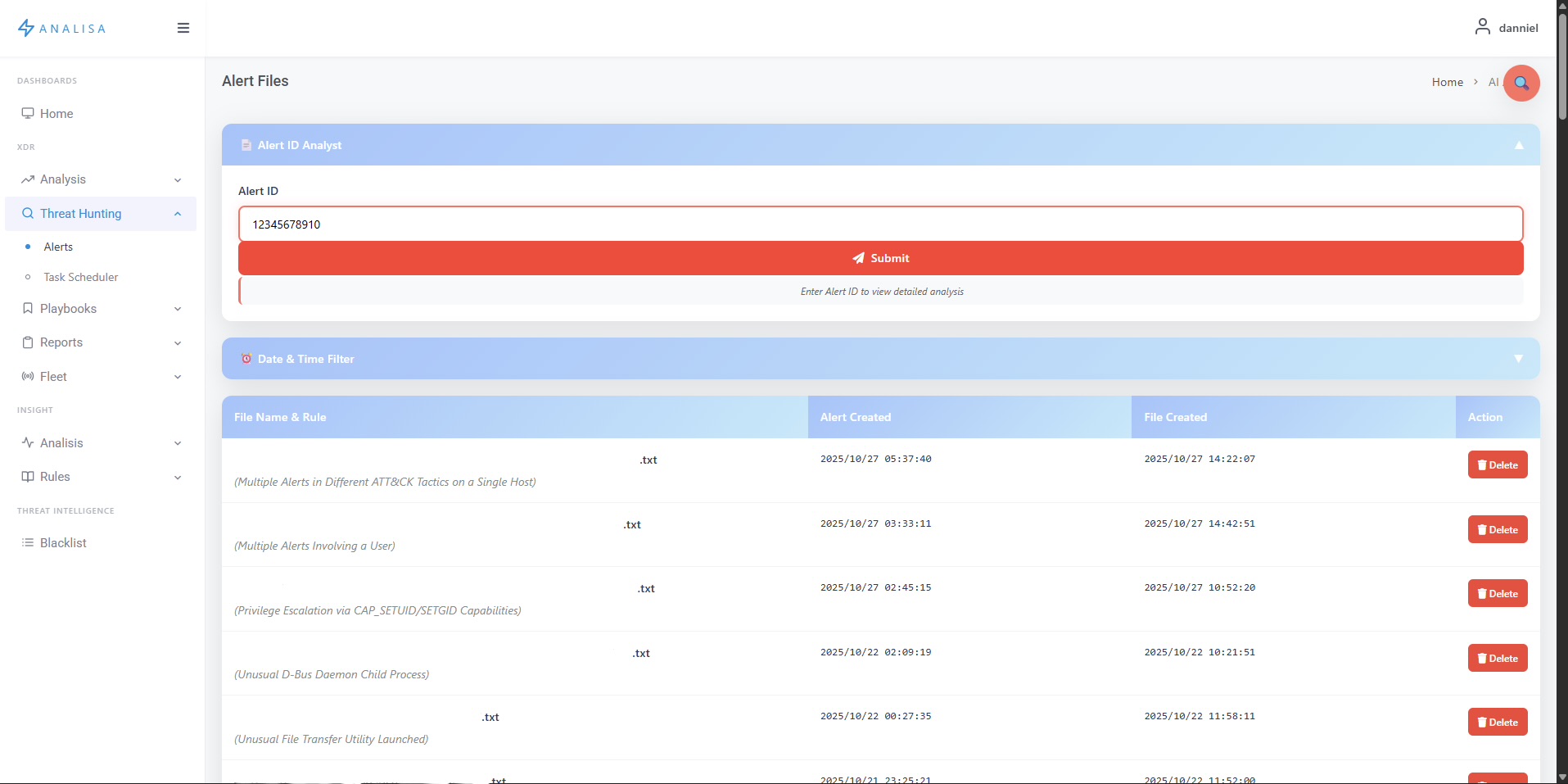Open the search magnifier icon near breadcrumbs

(1521, 83)
